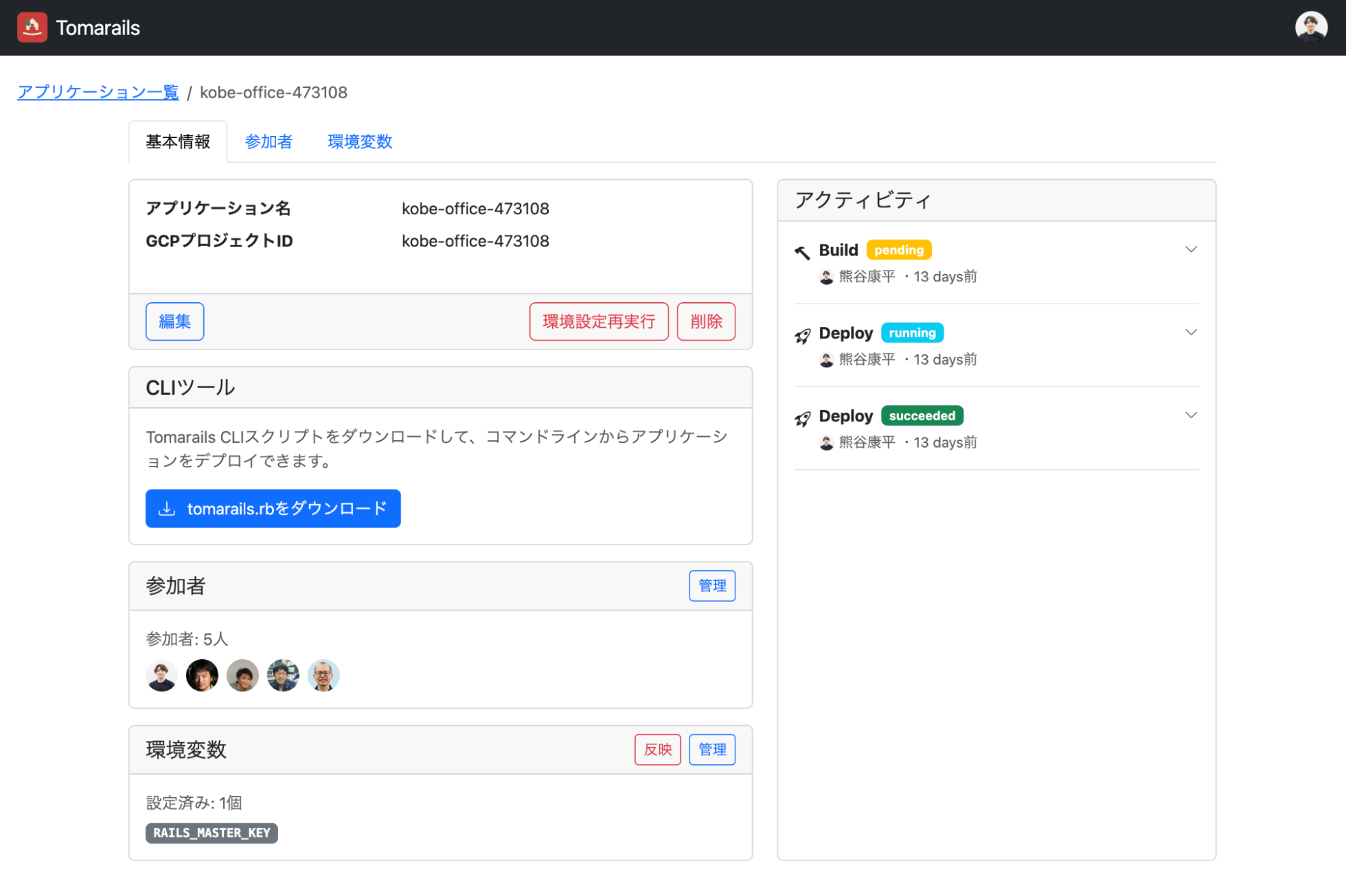Expand the Deploy succeeded activity chevron

(1190, 415)
